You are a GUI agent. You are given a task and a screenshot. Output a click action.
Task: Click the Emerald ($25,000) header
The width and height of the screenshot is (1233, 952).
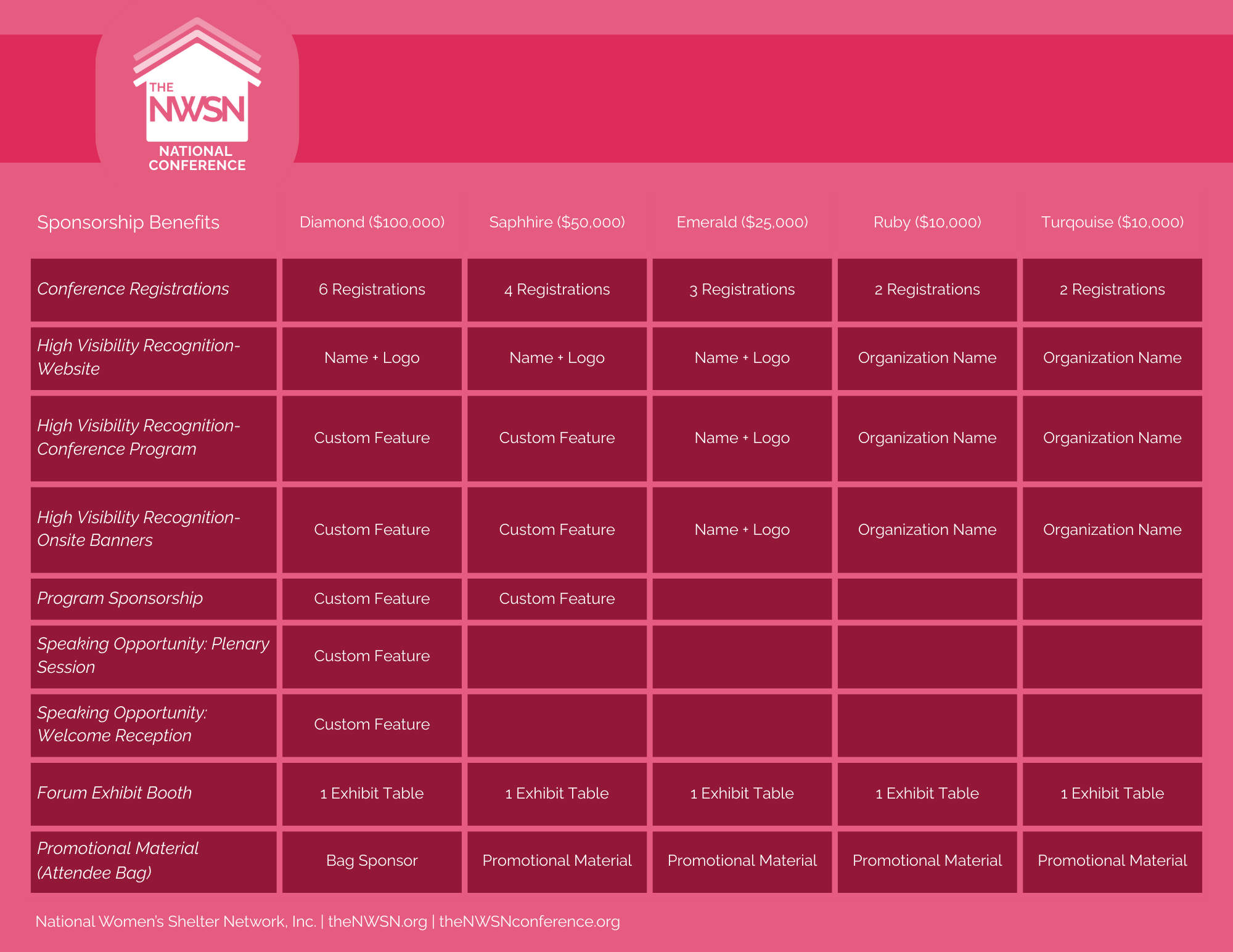pos(742,222)
